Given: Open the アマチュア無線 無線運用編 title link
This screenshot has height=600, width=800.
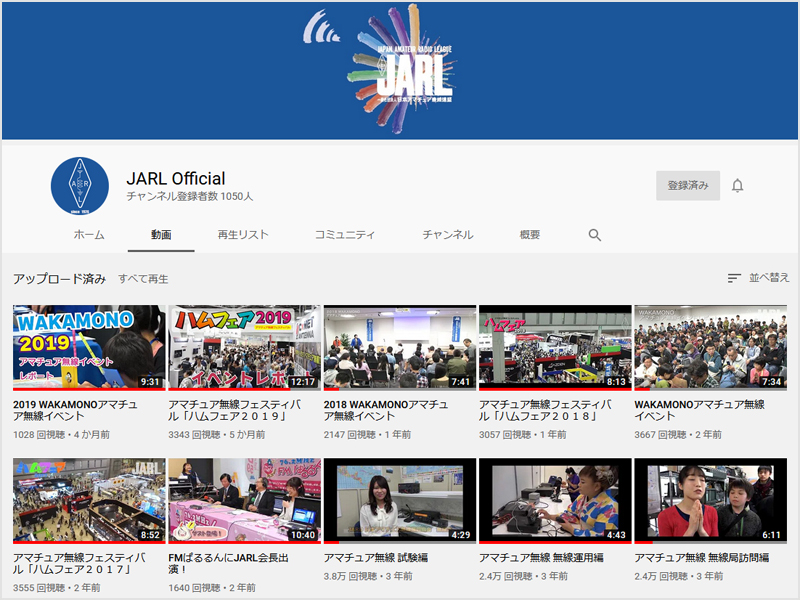Looking at the screenshot, I should (x=541, y=558).
